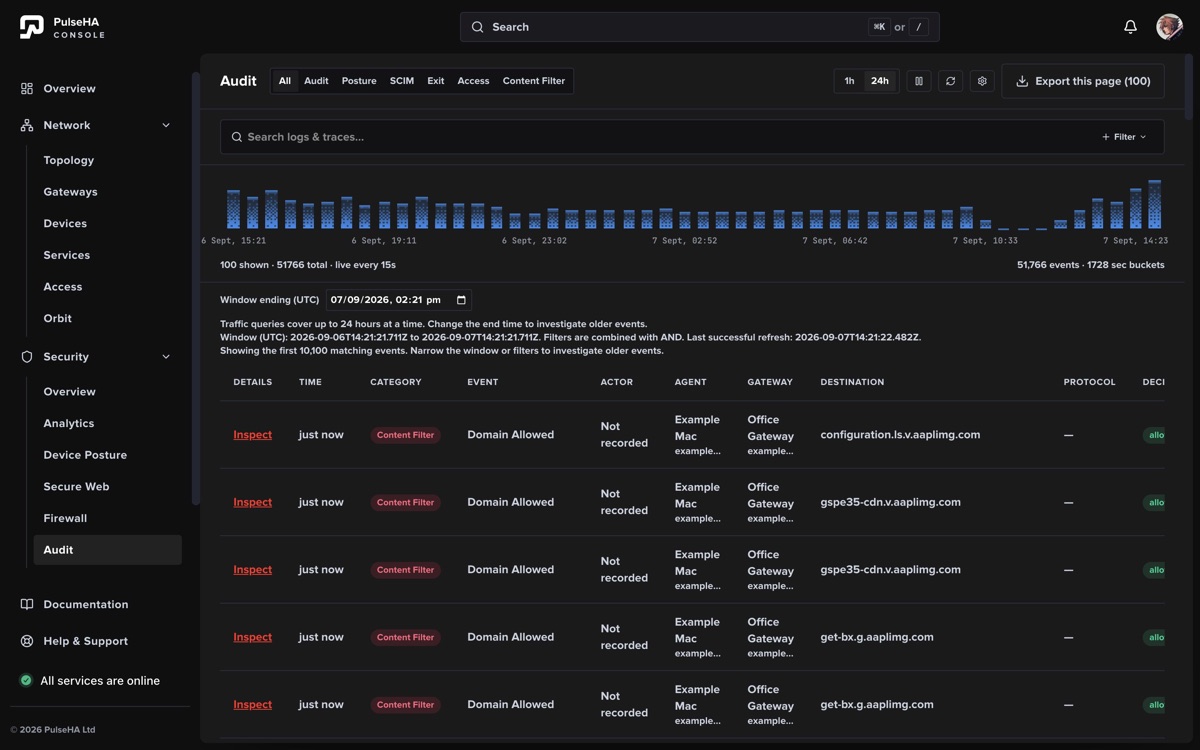Open Devices in the sidebar
Viewport: 1200px width, 750px height.
pos(65,224)
